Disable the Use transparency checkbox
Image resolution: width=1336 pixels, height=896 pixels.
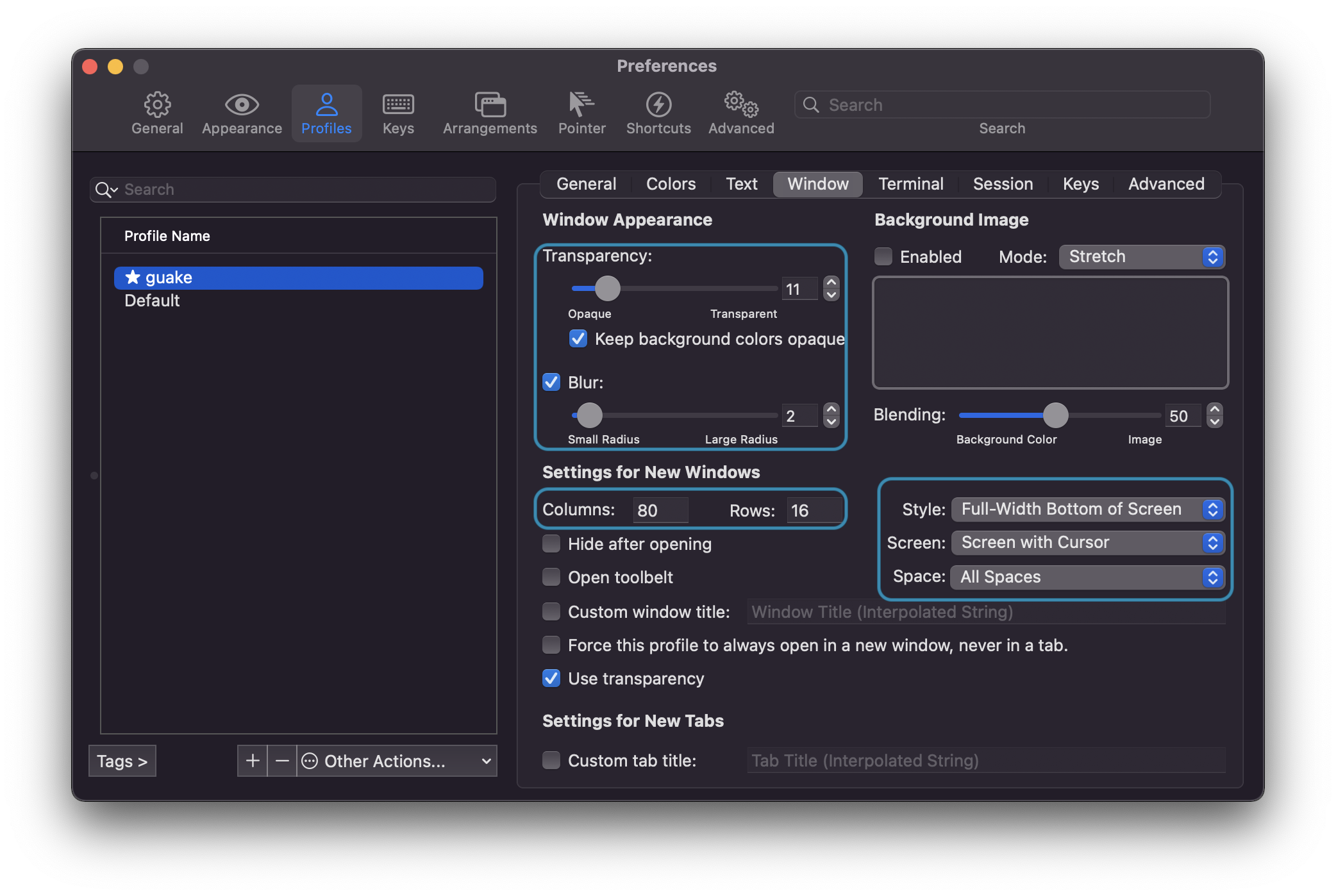pyautogui.click(x=551, y=679)
